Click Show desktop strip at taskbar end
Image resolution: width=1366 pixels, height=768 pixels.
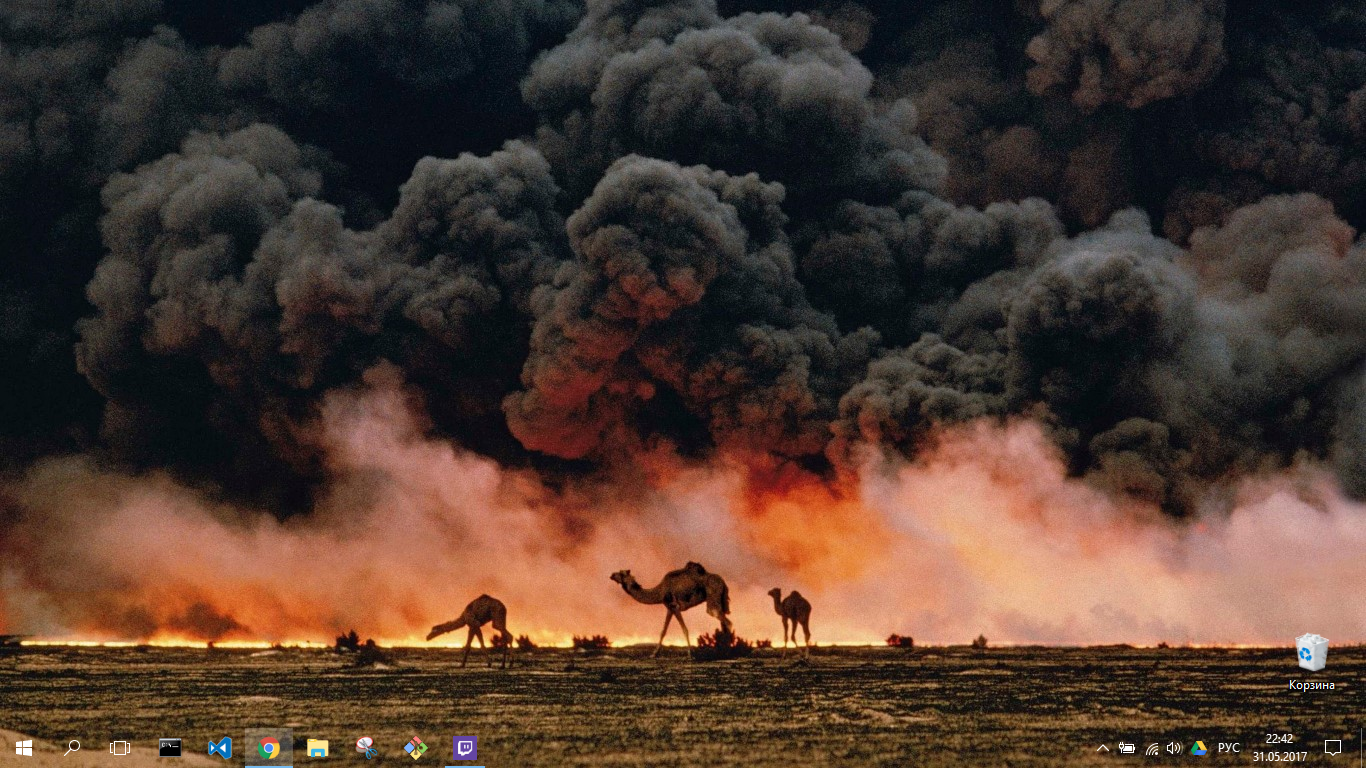1362,748
